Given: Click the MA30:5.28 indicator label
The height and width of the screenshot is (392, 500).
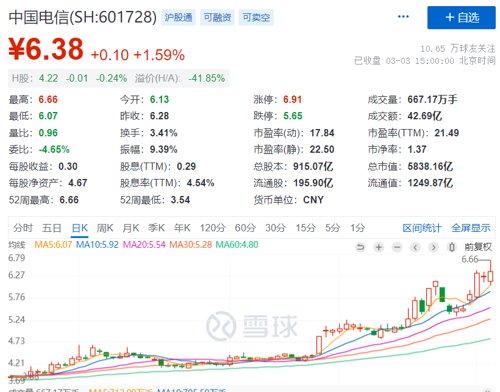Looking at the screenshot, I should click(191, 245).
